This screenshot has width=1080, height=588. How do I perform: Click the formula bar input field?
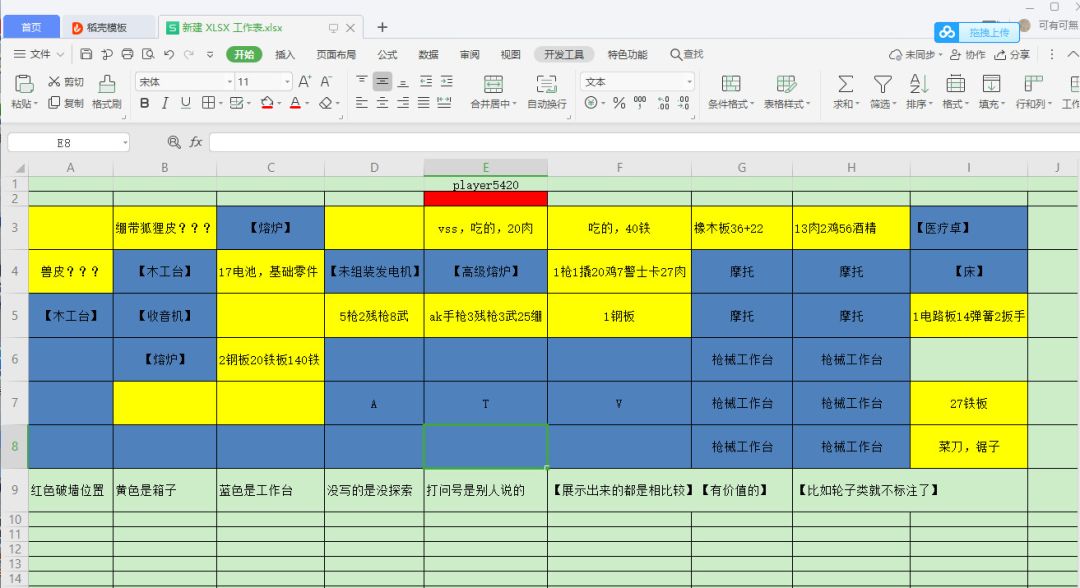tap(644, 142)
